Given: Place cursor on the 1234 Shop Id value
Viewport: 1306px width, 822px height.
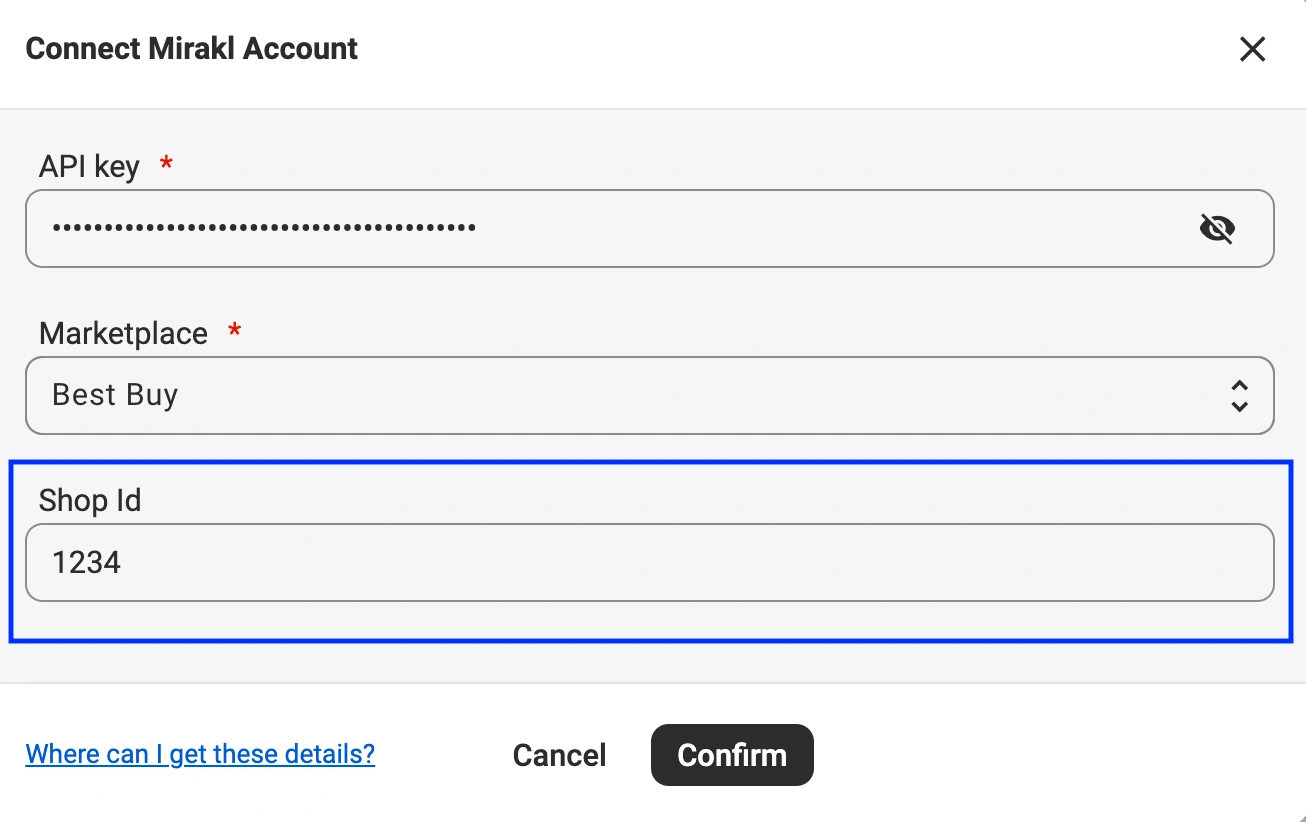Looking at the screenshot, I should click(87, 562).
